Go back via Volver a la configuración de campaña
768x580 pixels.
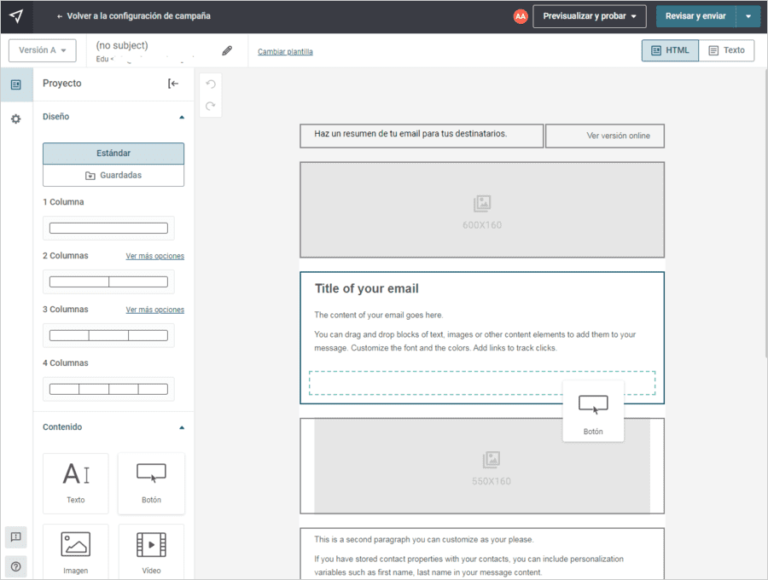coord(134,16)
